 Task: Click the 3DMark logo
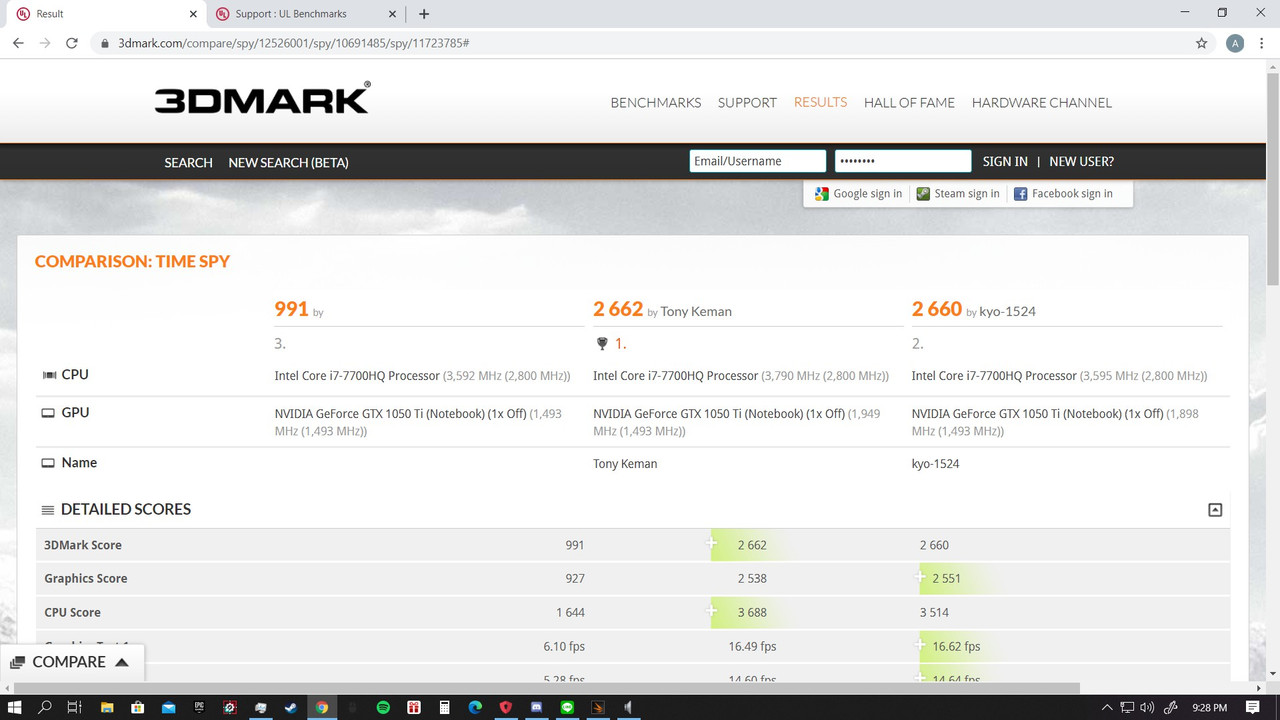[262, 98]
